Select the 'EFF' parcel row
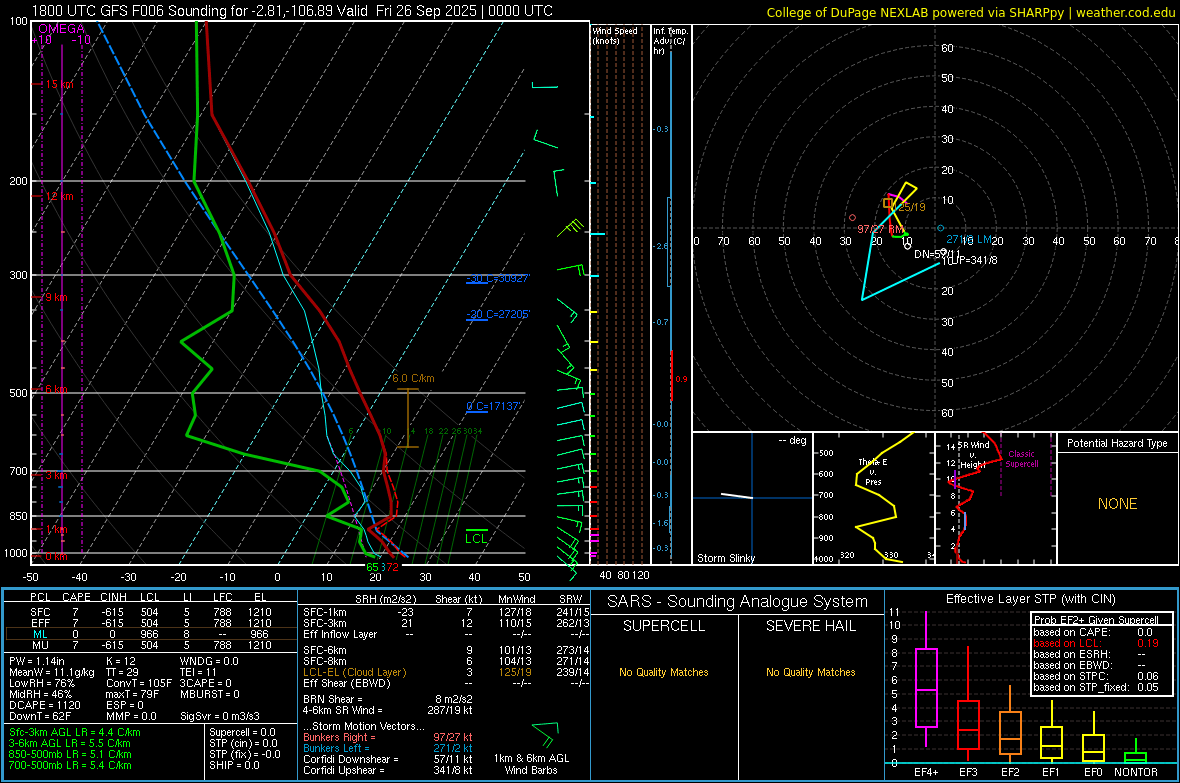 click(x=150, y=623)
